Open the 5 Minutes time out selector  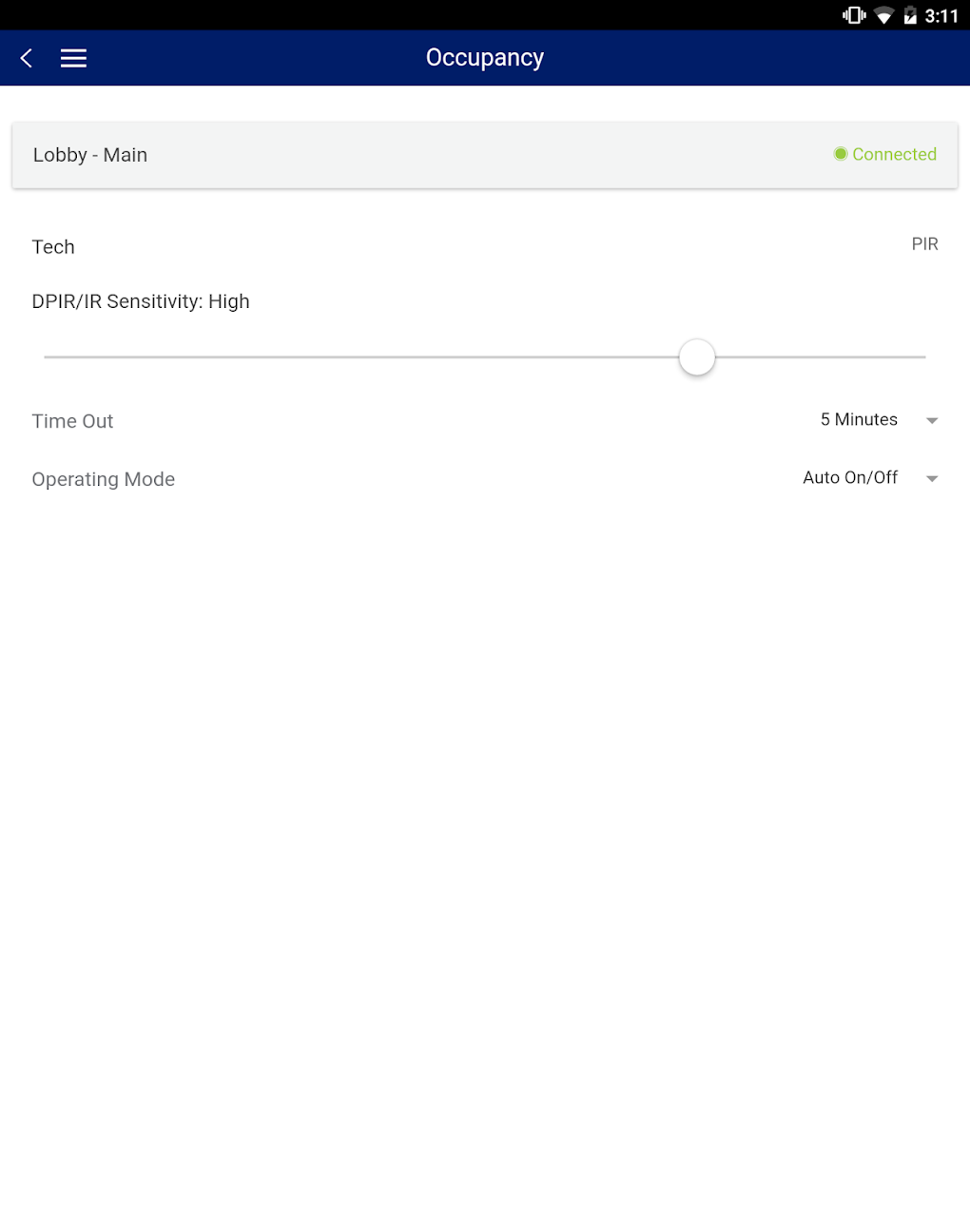point(859,420)
